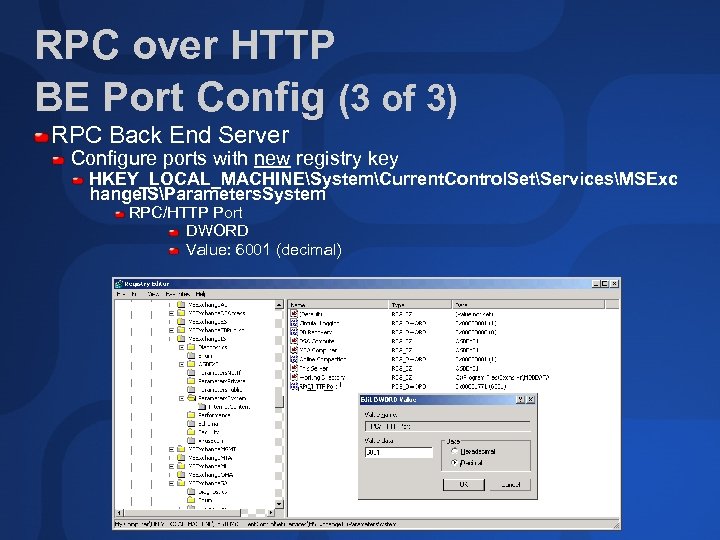Click the Registry Editor title bar icon
The height and width of the screenshot is (540, 720).
pos(119,284)
